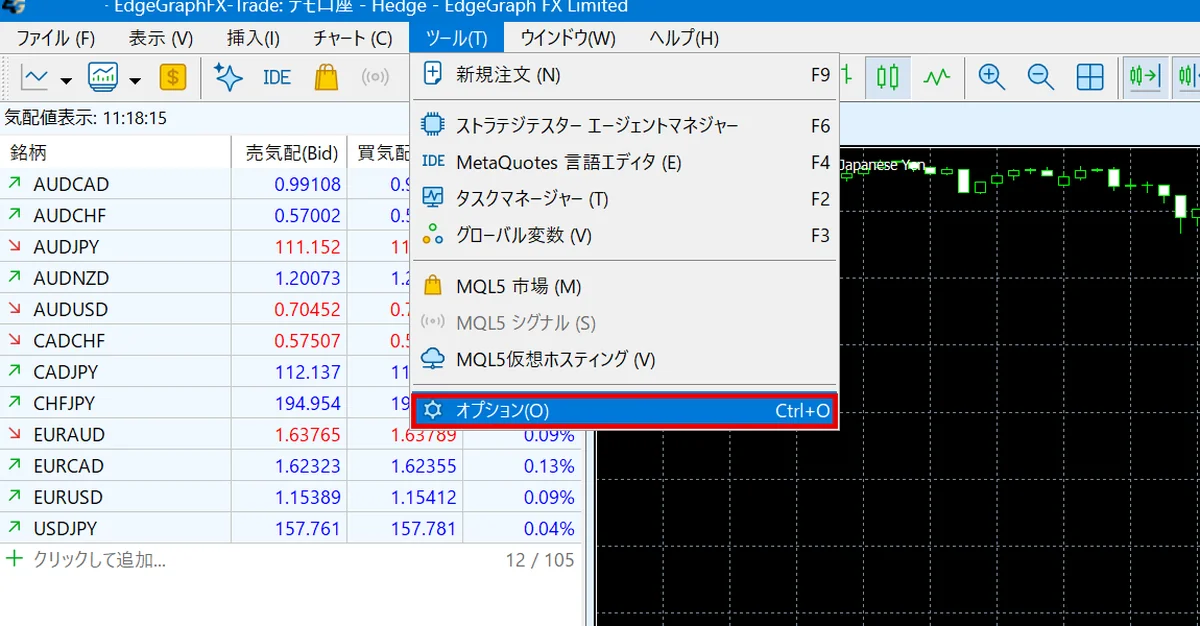This screenshot has width=1200, height=626.
Task: Click the USDJPY ask value 157.781
Action: point(423,529)
